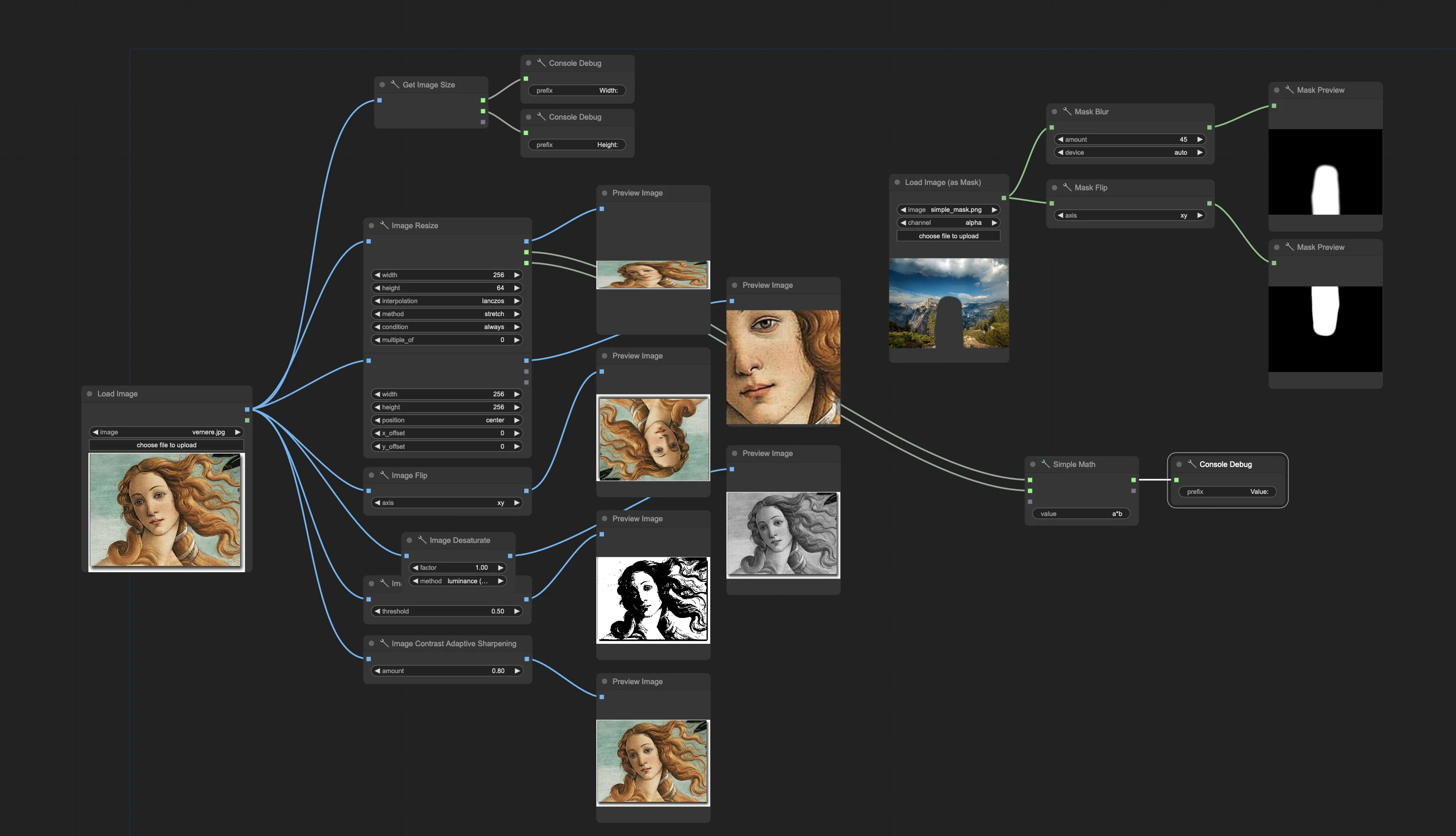Viewport: 1456px width, 836px height.
Task: Click the wrench icon on Image Resize node
Action: click(385, 225)
